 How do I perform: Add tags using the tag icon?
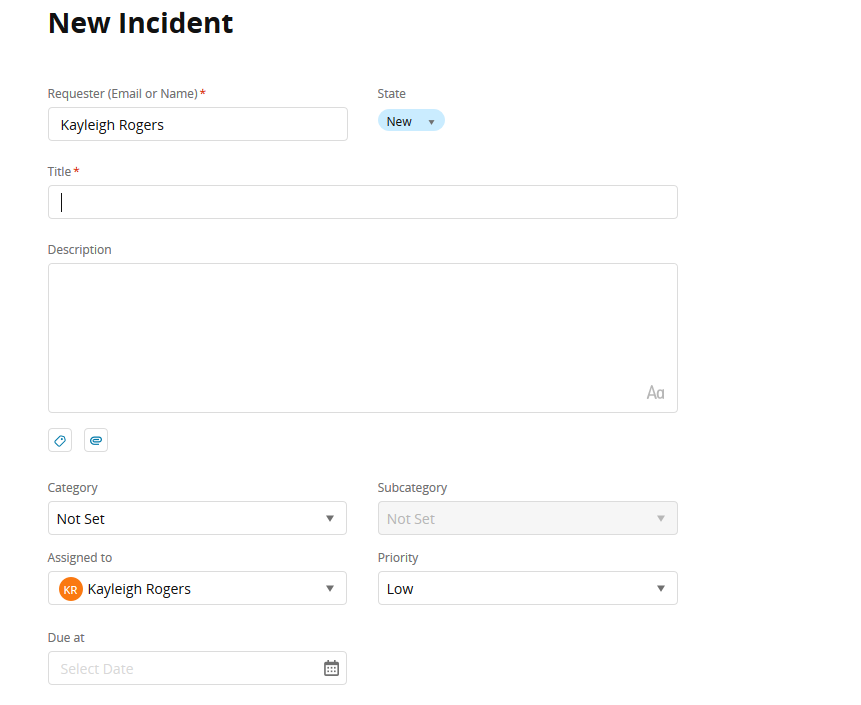tap(60, 440)
